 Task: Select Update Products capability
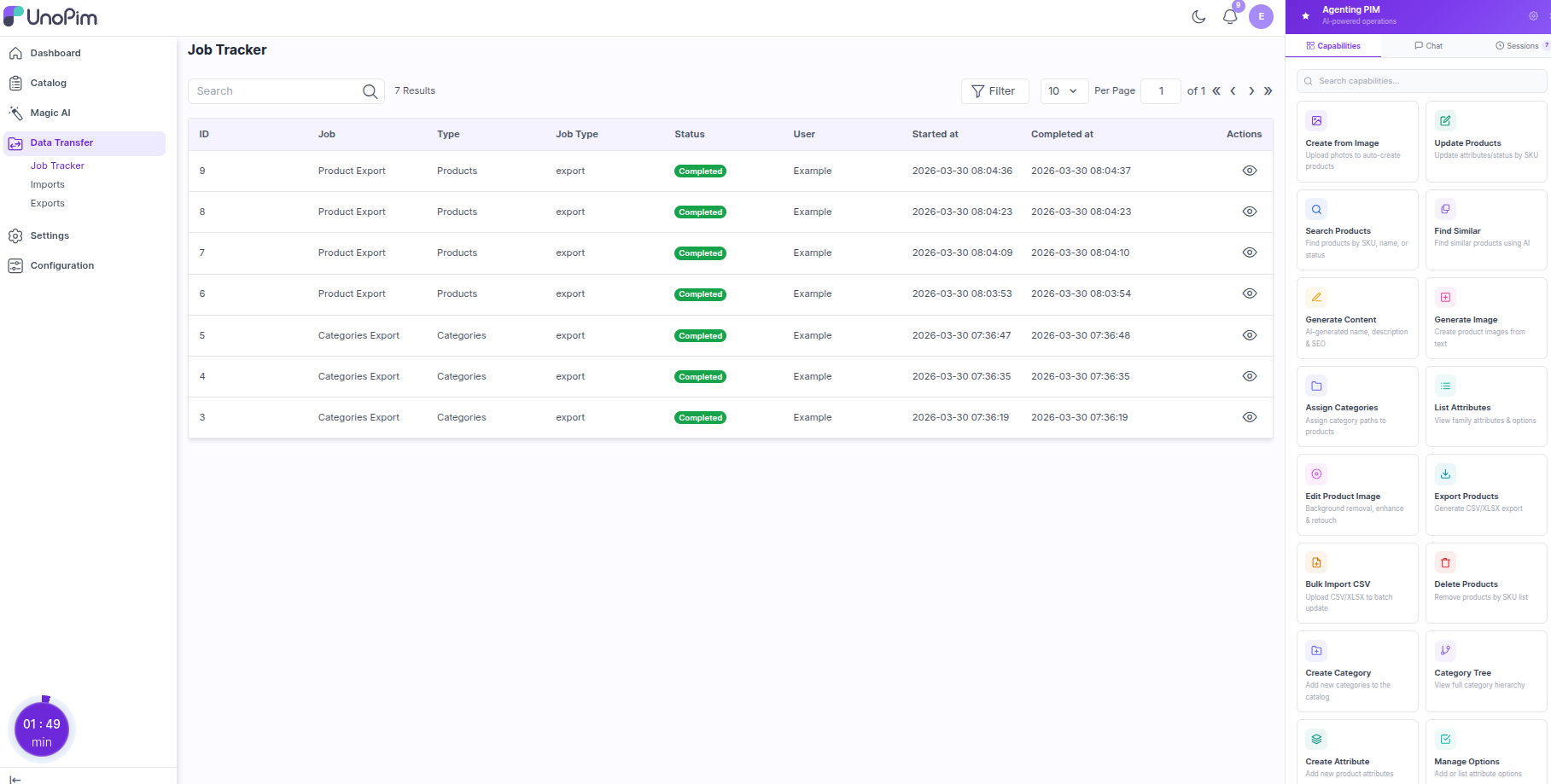(x=1486, y=142)
